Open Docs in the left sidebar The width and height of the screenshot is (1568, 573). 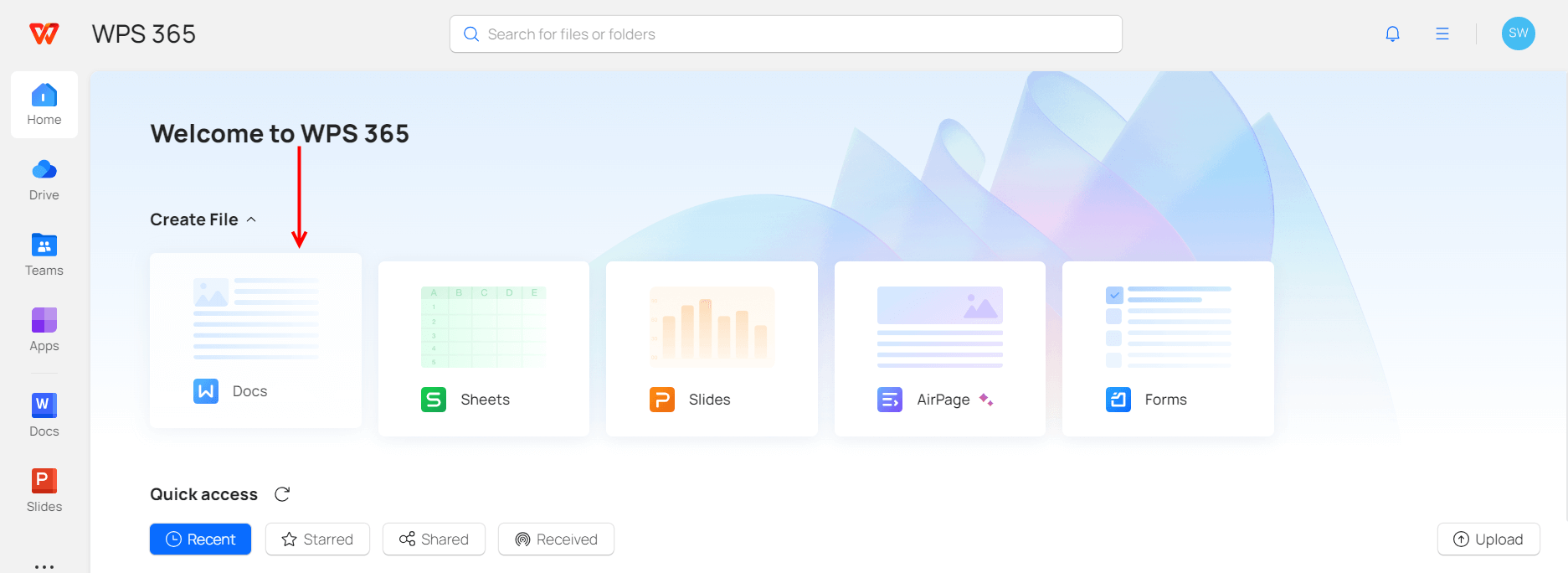point(44,416)
